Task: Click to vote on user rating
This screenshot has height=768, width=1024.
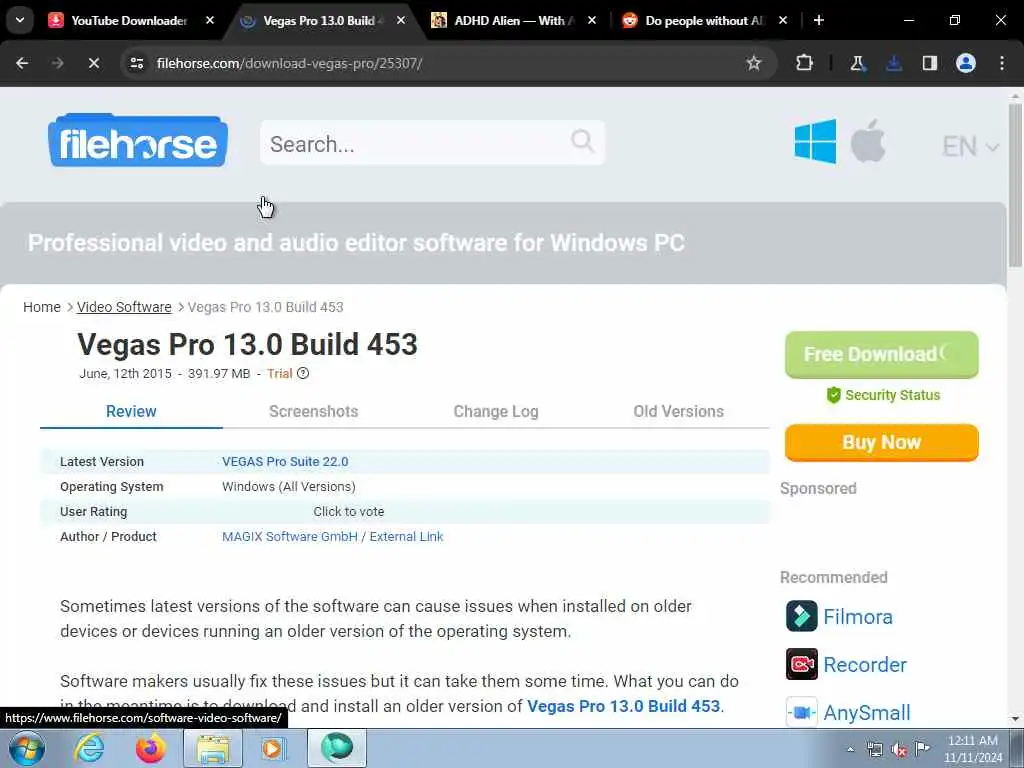Action: click(x=349, y=512)
